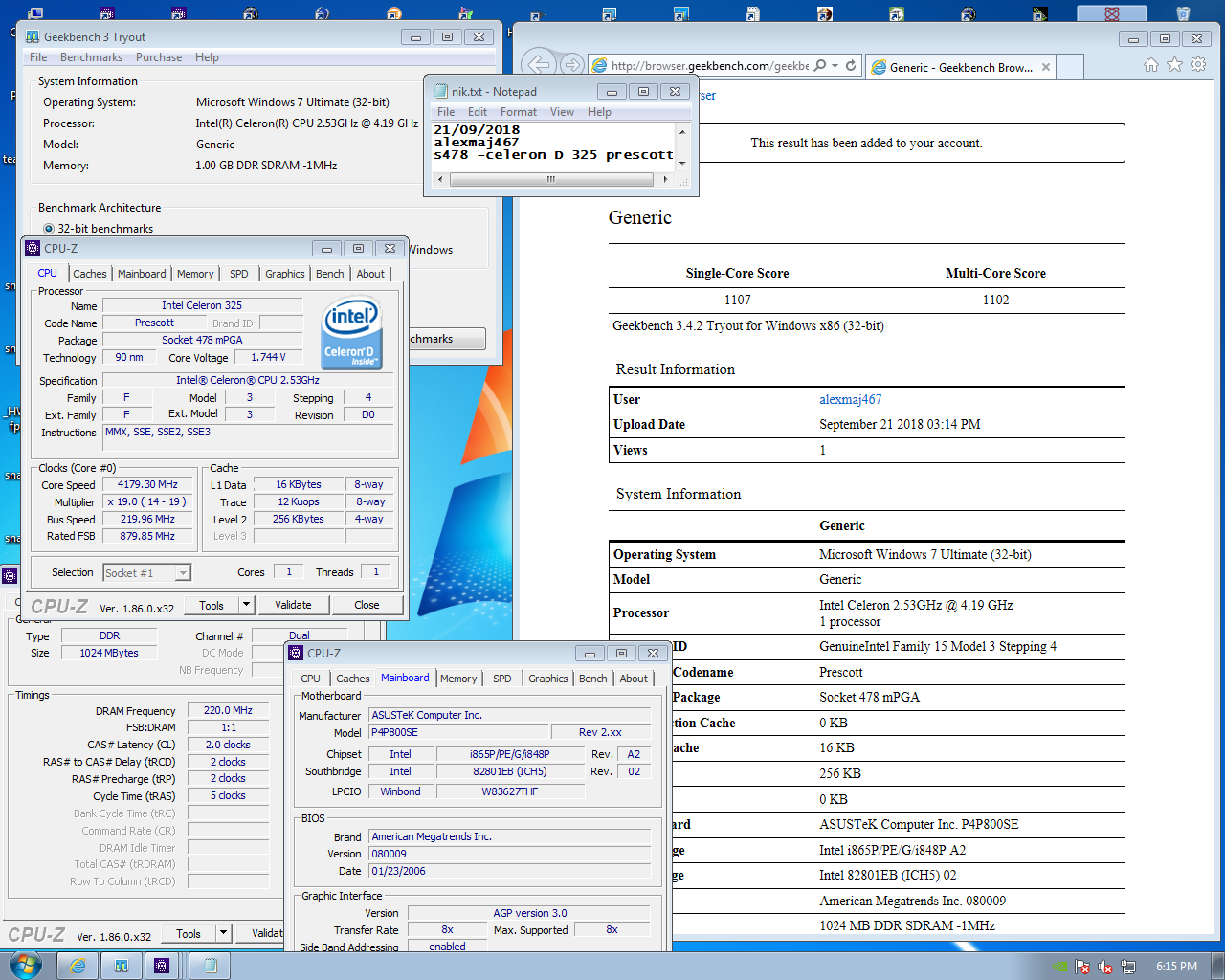
Task: Refresh the Geekbench browser page
Action: click(x=851, y=66)
